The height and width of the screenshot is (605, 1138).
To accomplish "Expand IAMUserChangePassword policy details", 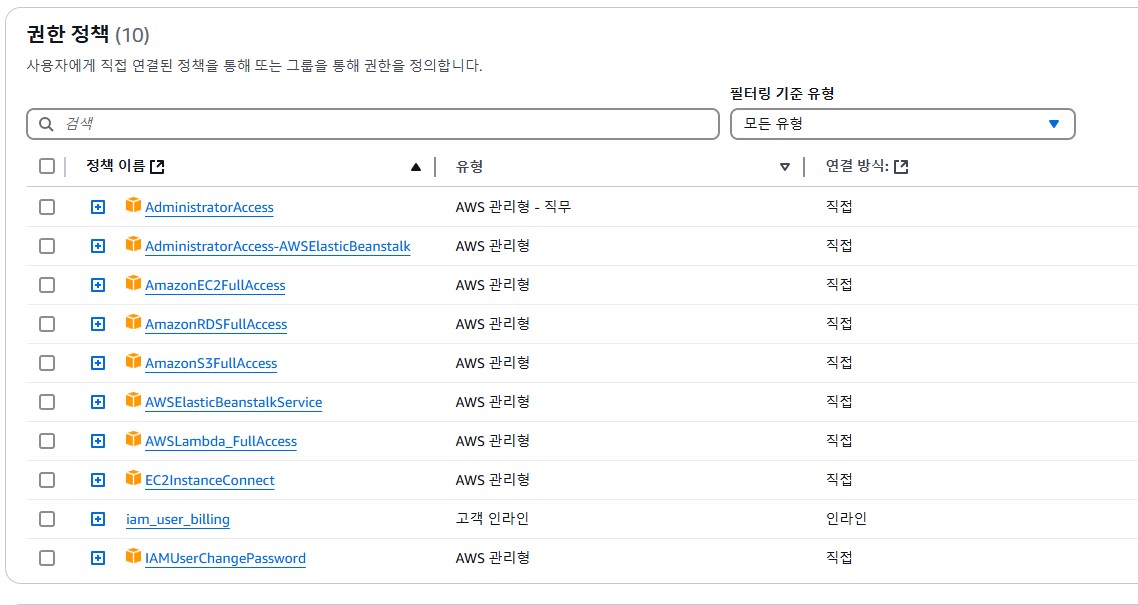I will [x=98, y=559].
